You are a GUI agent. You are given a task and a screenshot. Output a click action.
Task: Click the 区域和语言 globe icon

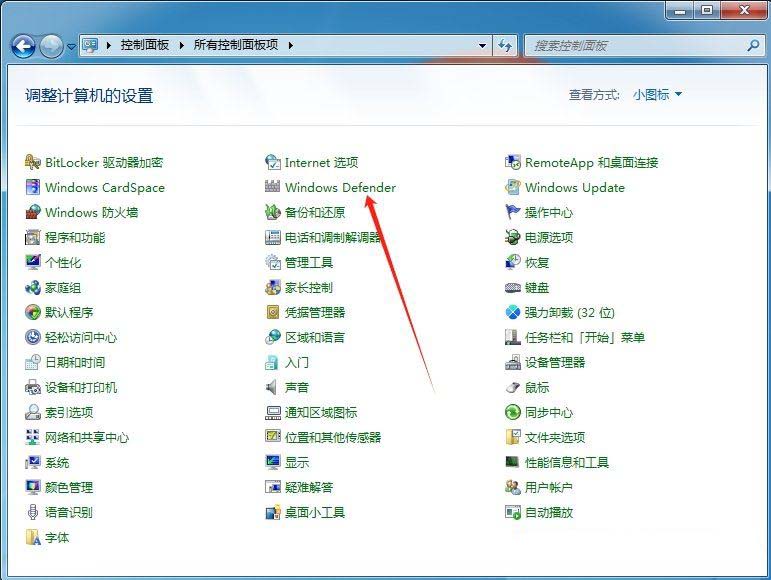click(x=272, y=337)
